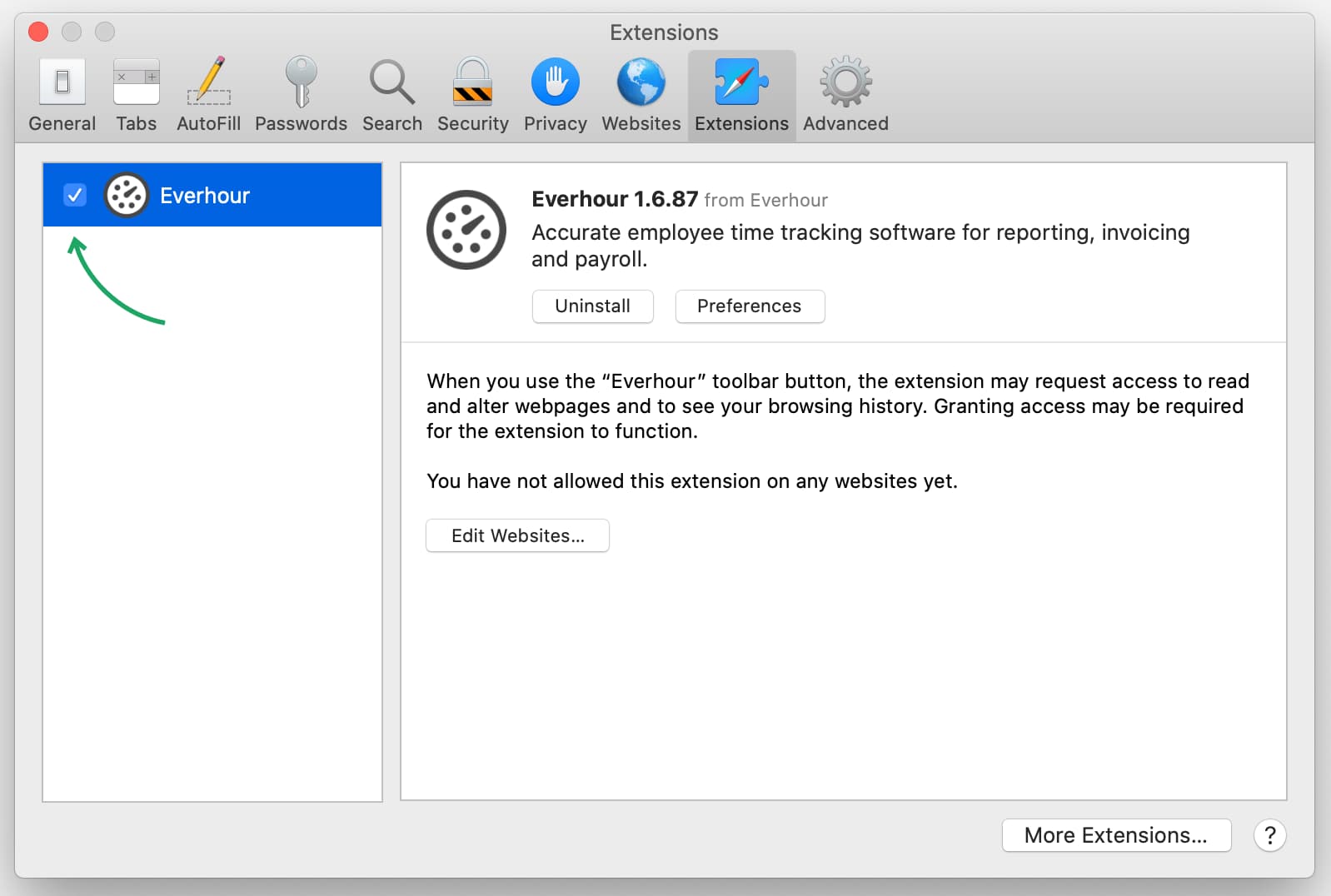Open help with the question mark button
This screenshot has height=896, width=1331.
(1269, 835)
